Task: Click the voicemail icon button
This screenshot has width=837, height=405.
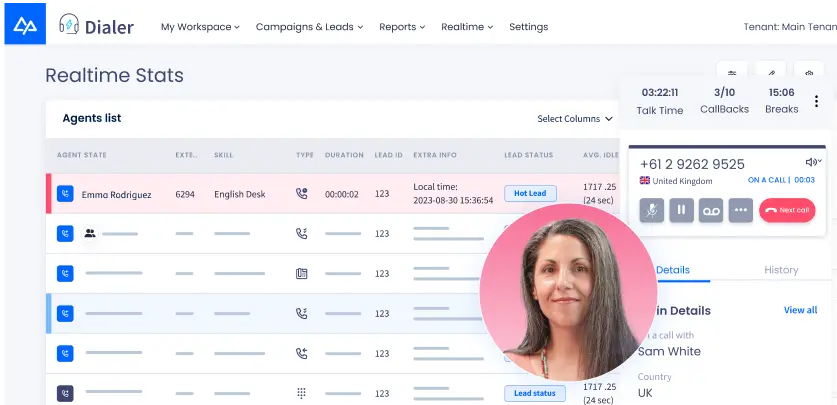Action: click(x=711, y=210)
